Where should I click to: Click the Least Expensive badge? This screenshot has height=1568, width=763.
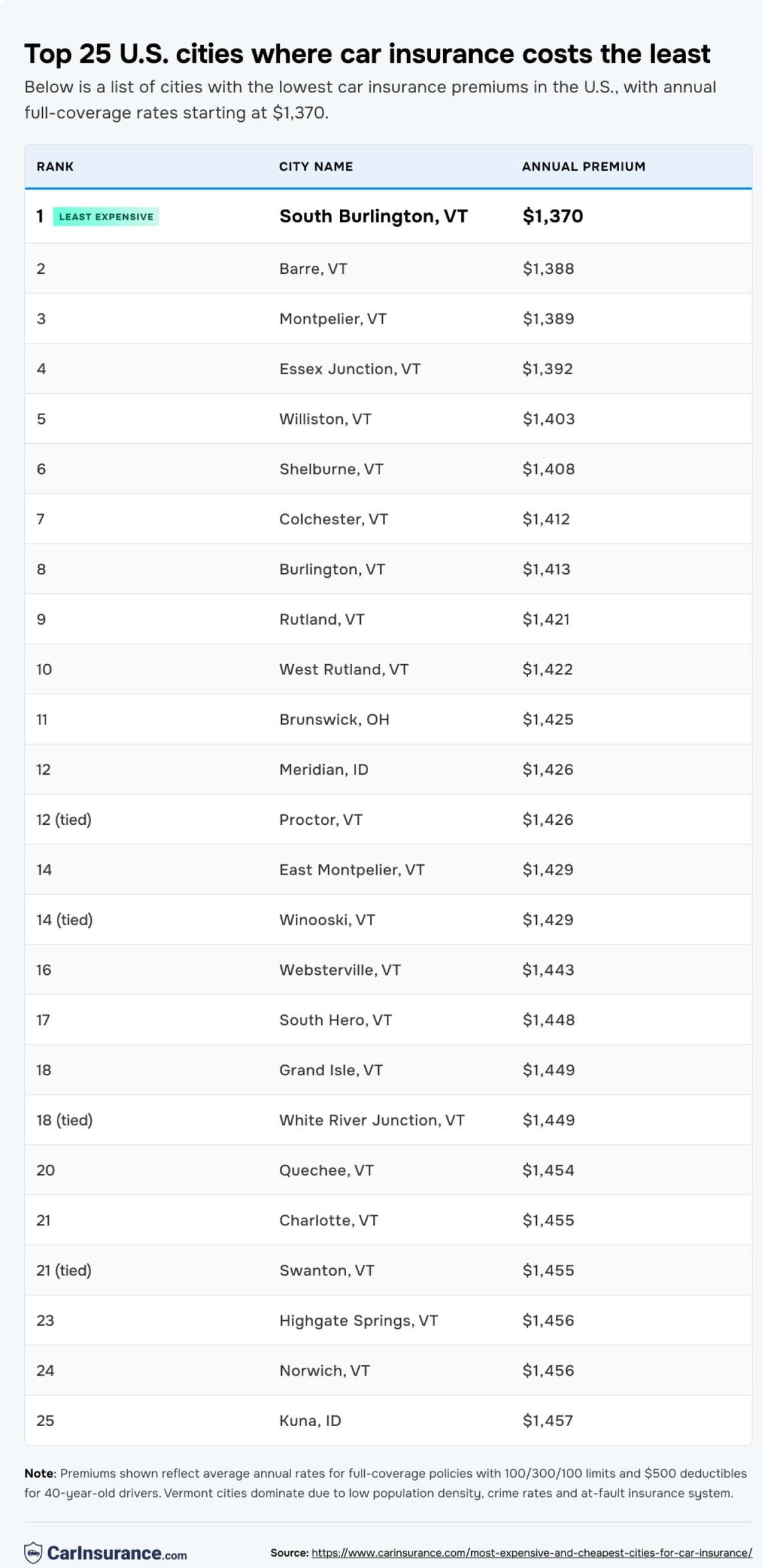106,217
